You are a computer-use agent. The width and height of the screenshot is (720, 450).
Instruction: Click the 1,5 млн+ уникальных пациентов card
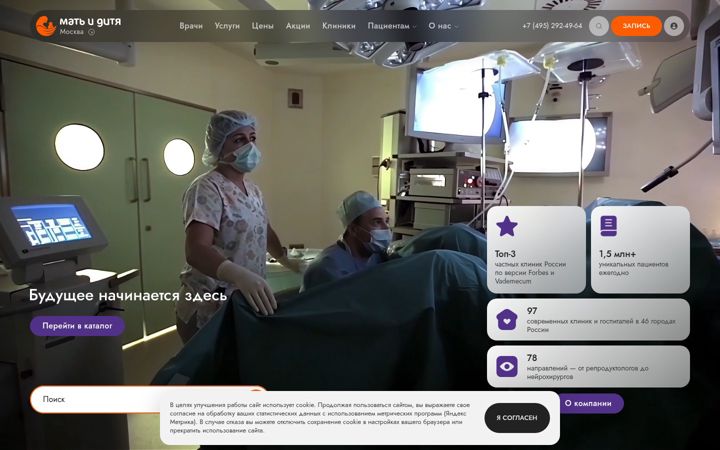coord(640,250)
